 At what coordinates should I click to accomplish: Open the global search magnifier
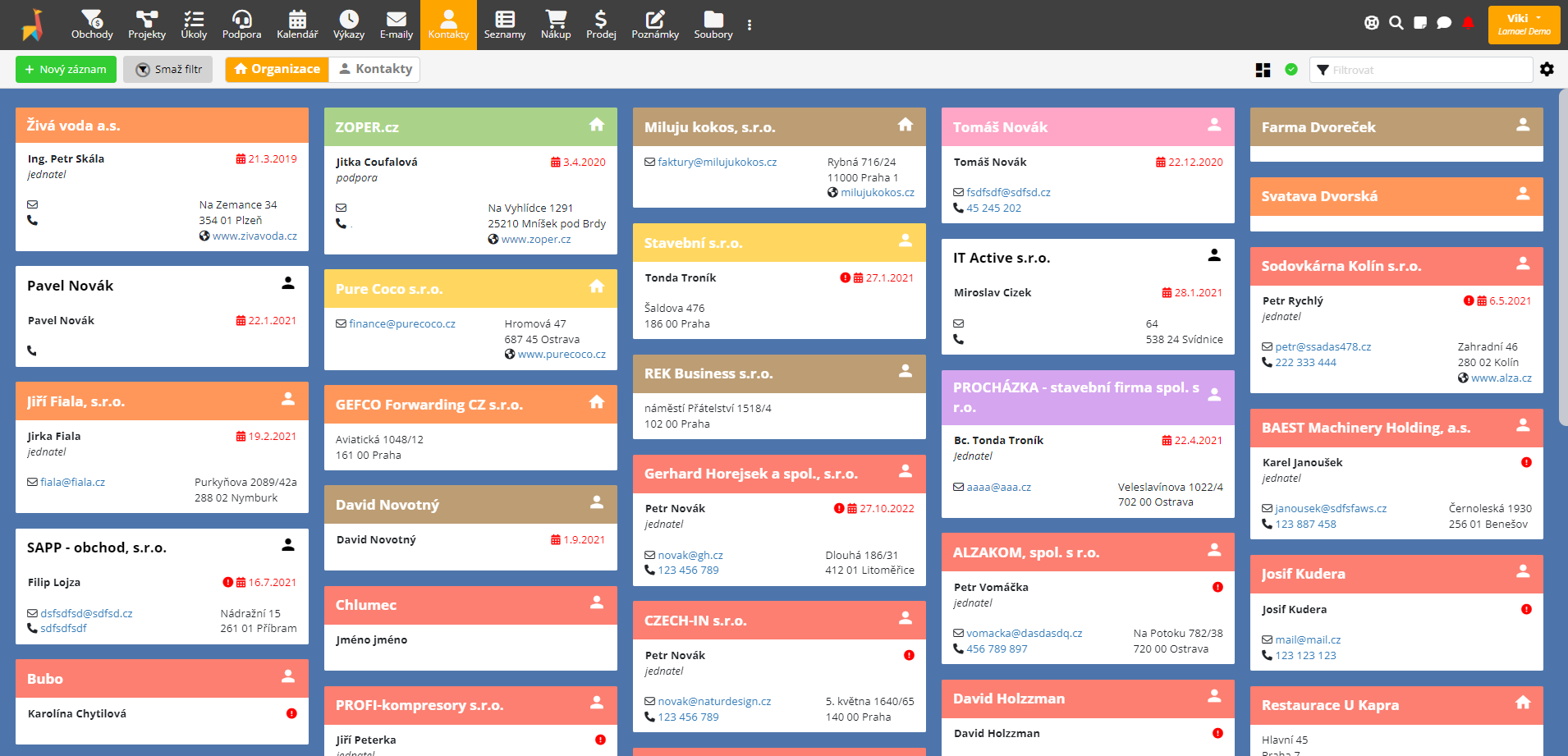click(1396, 23)
